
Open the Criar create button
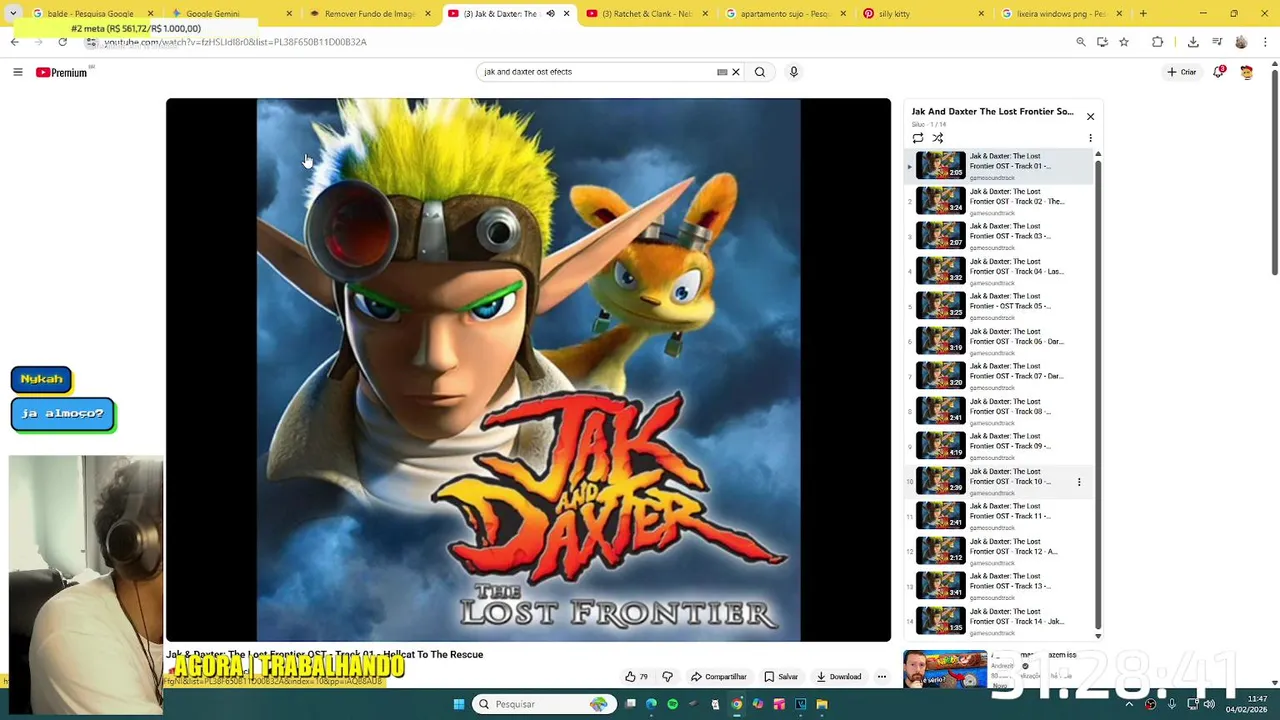(1181, 72)
